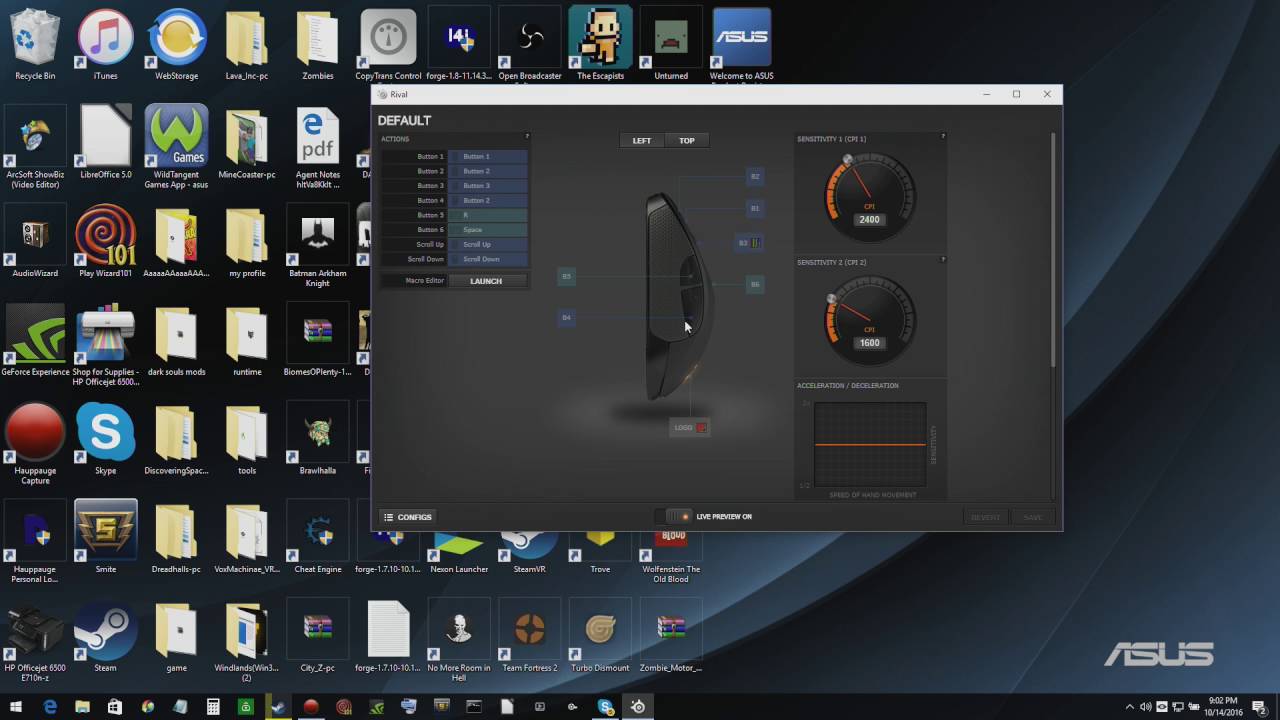Open Button 4 row action assignment
The height and width of the screenshot is (720, 1280).
[488, 200]
